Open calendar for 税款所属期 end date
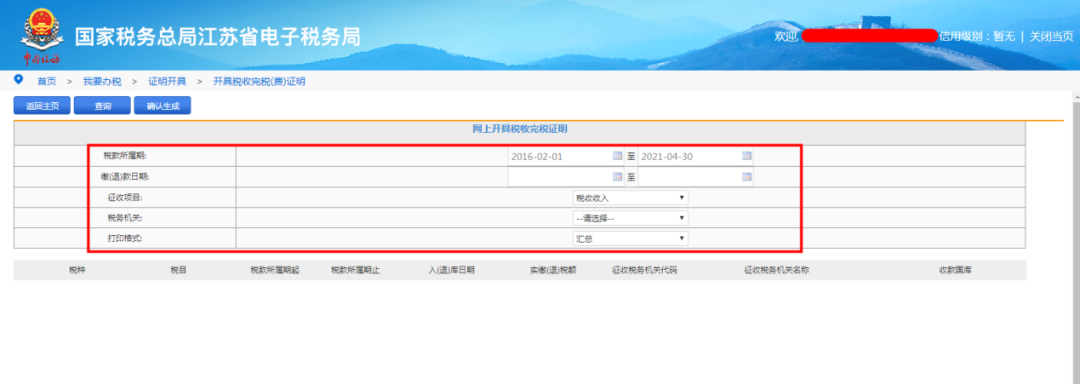This screenshot has height=384, width=1080. click(x=747, y=156)
